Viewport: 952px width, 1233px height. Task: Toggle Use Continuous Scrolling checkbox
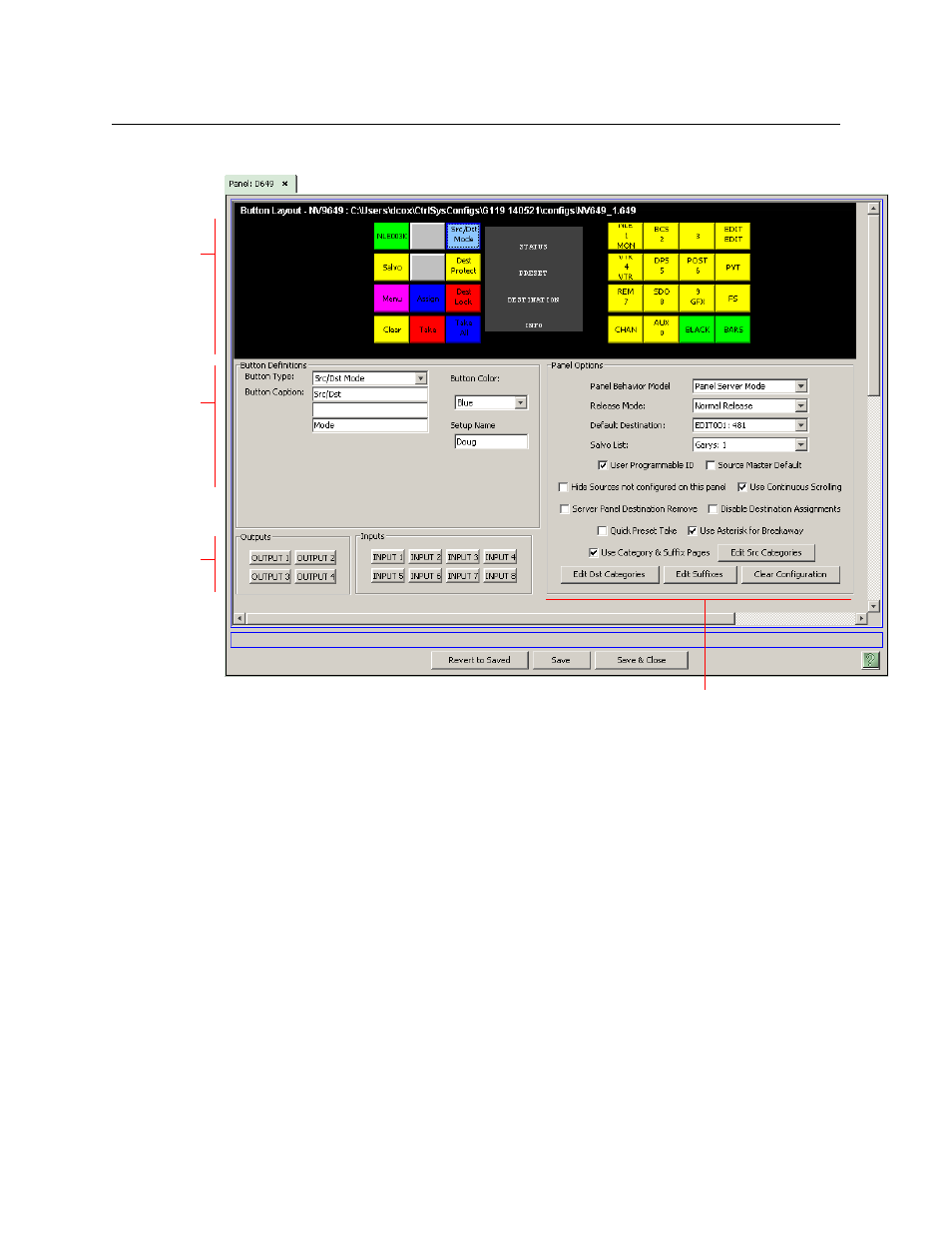(x=741, y=487)
